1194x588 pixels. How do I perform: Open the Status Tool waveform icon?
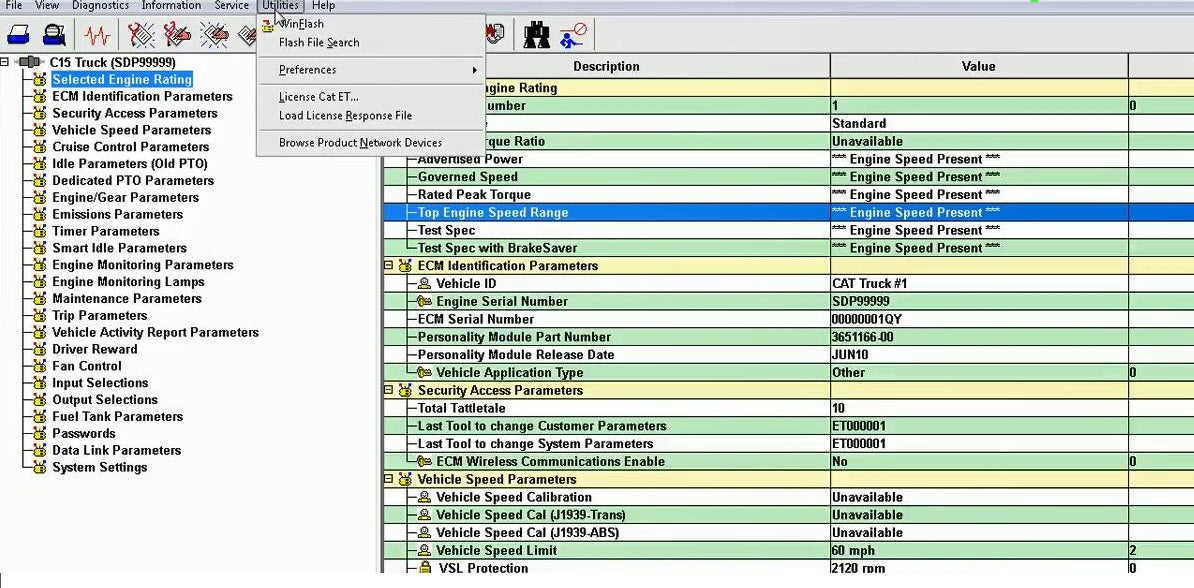[97, 36]
